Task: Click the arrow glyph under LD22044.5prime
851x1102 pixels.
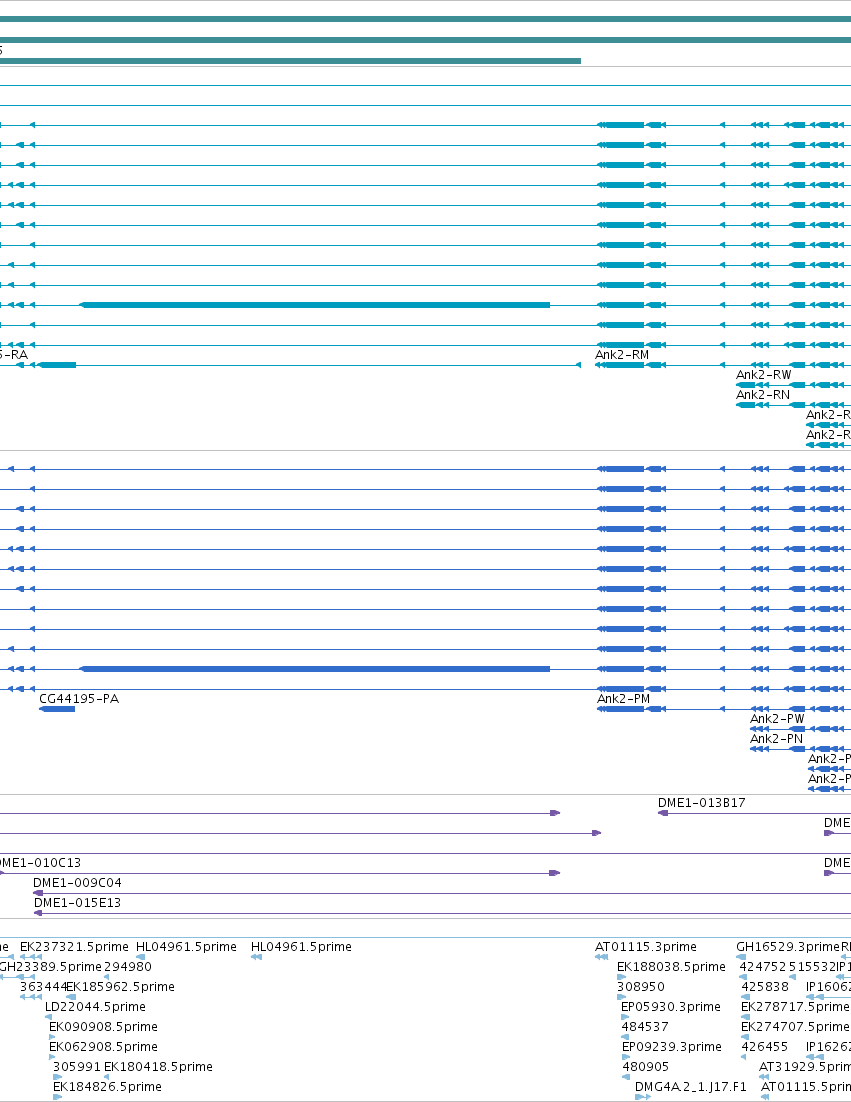Action: tap(48, 1017)
